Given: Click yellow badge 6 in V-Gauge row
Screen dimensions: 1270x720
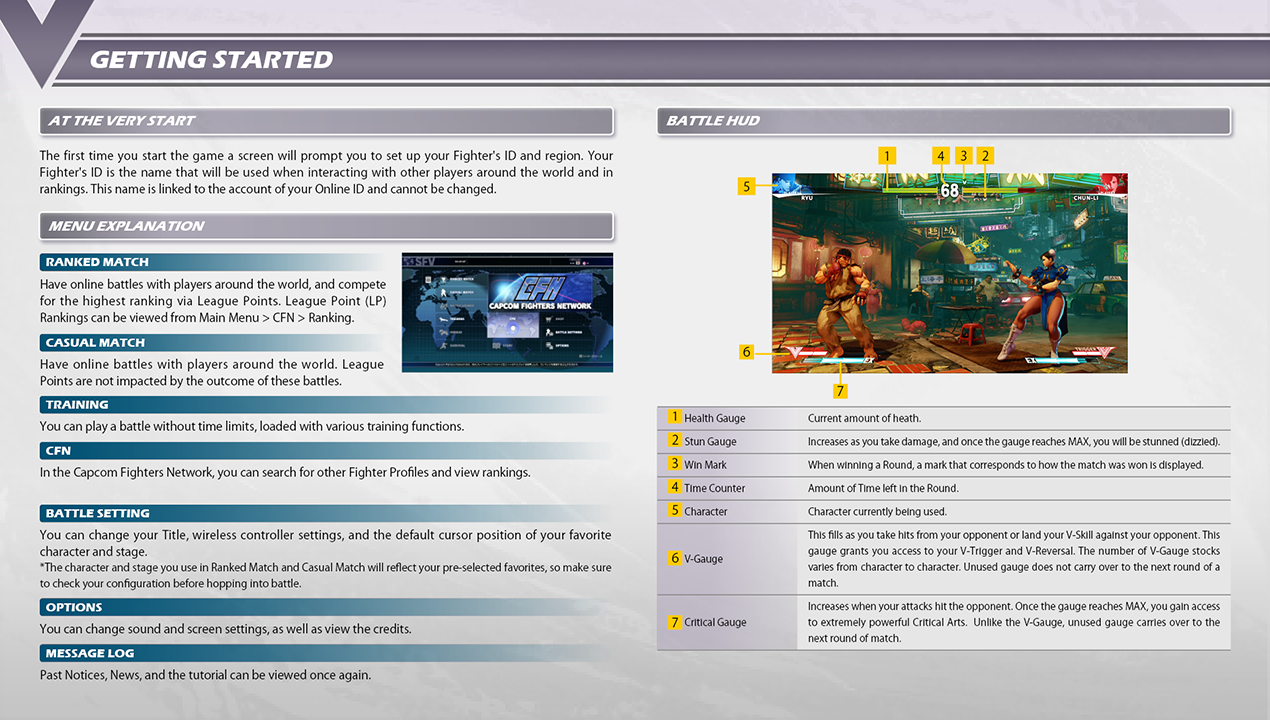Looking at the screenshot, I should tap(675, 558).
